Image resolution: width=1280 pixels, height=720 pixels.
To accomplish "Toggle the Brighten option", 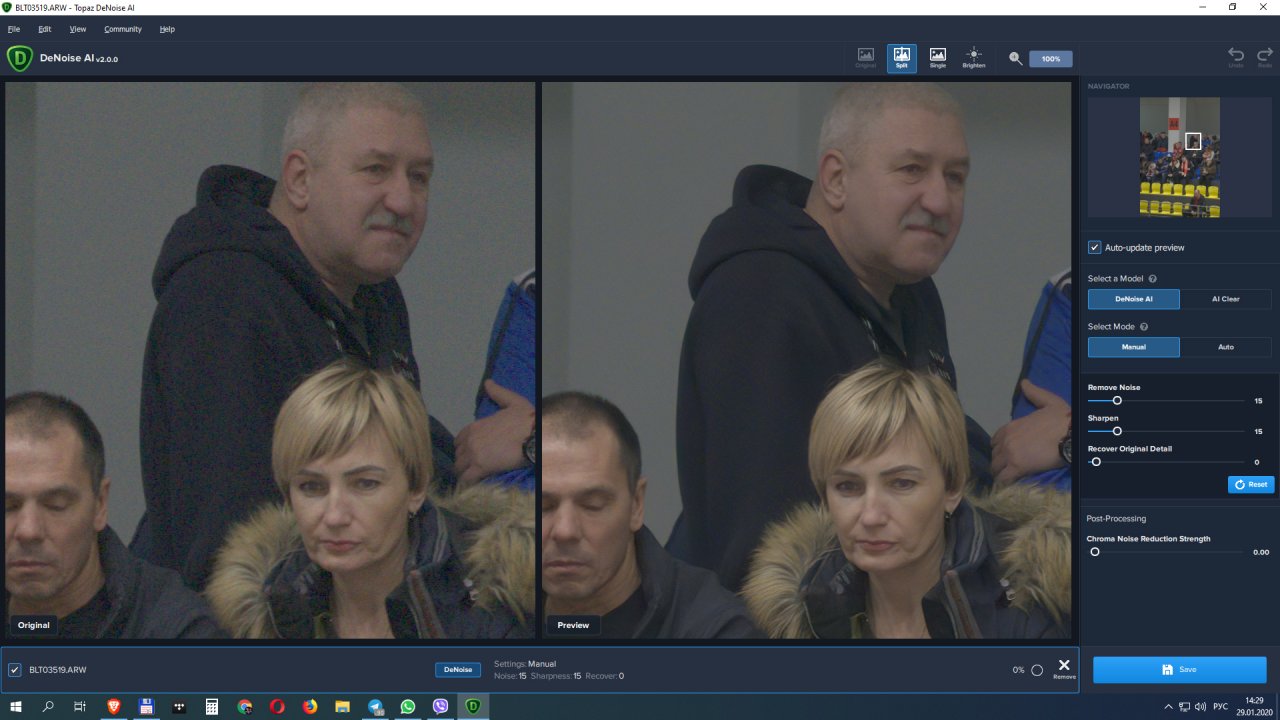I will (x=974, y=58).
